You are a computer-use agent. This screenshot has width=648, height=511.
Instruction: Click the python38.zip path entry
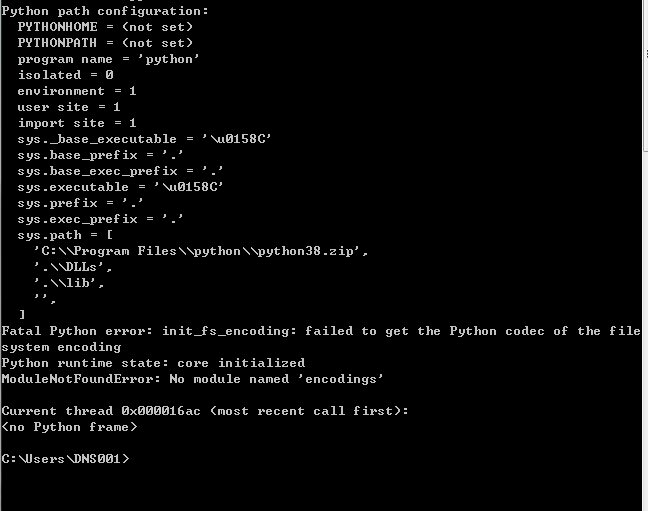click(x=201, y=251)
